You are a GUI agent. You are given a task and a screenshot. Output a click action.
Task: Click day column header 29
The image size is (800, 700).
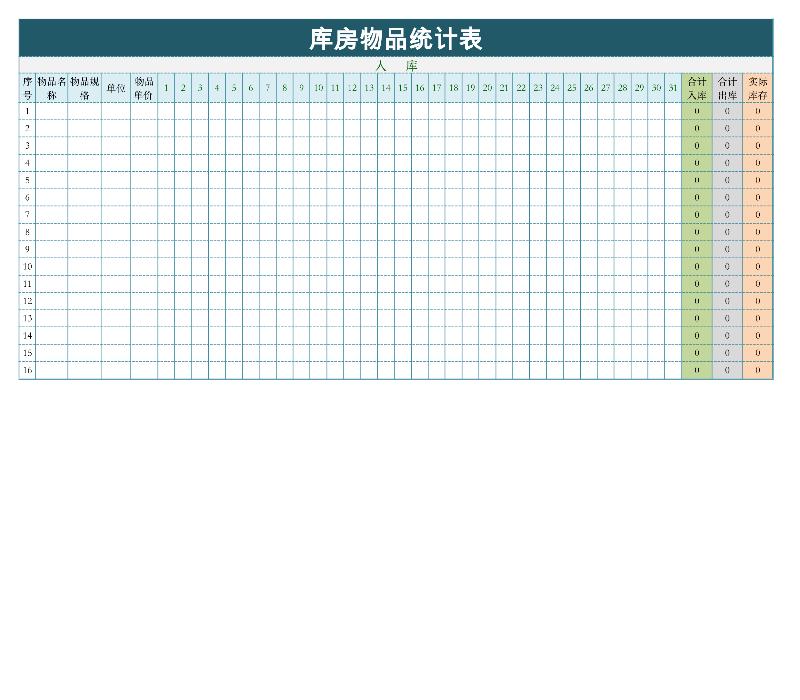click(639, 88)
